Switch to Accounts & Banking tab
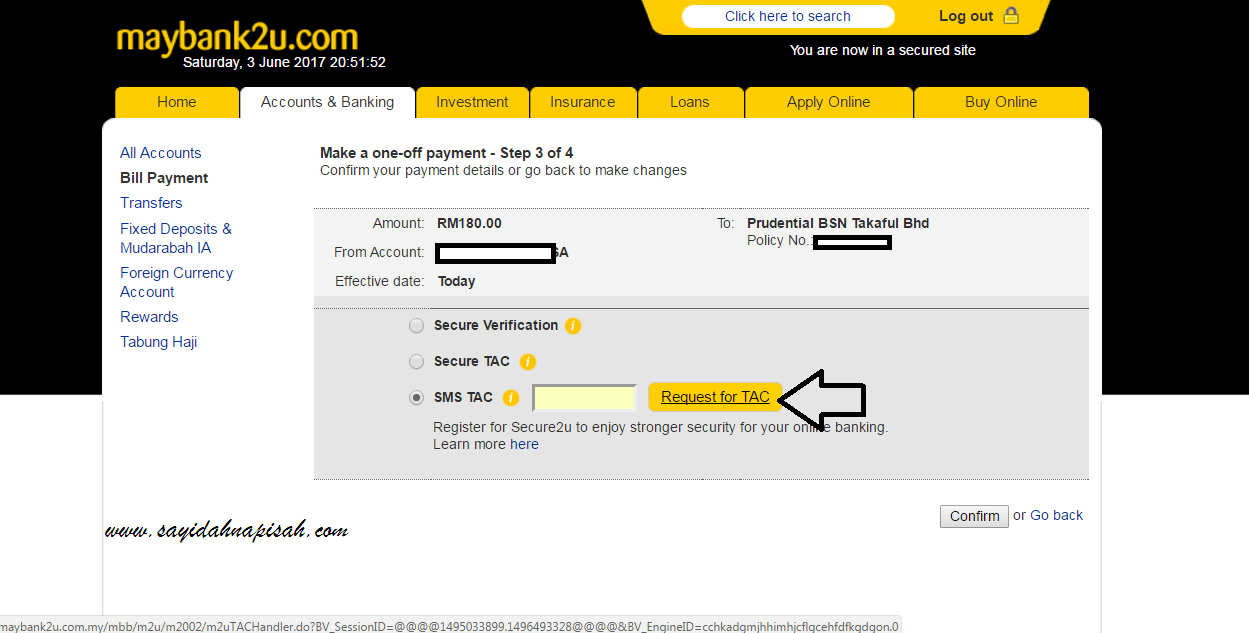The height and width of the screenshot is (633, 1249). 327,102
